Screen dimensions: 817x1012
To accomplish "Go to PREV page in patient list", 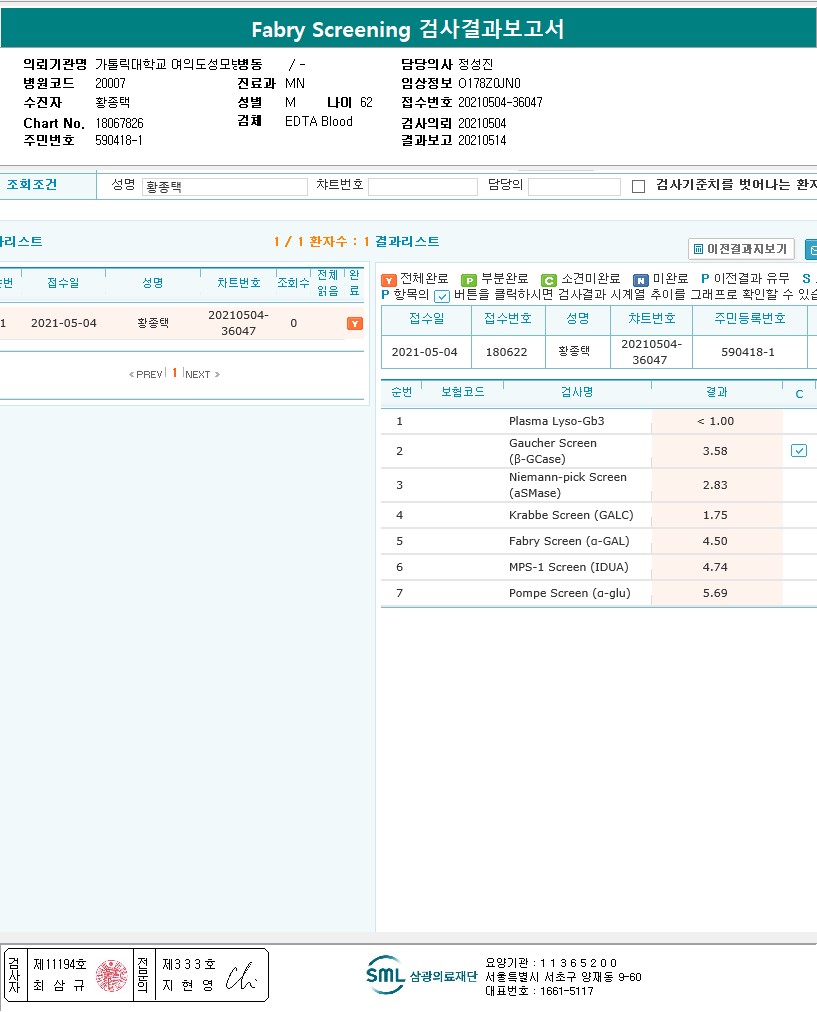I will pos(146,375).
